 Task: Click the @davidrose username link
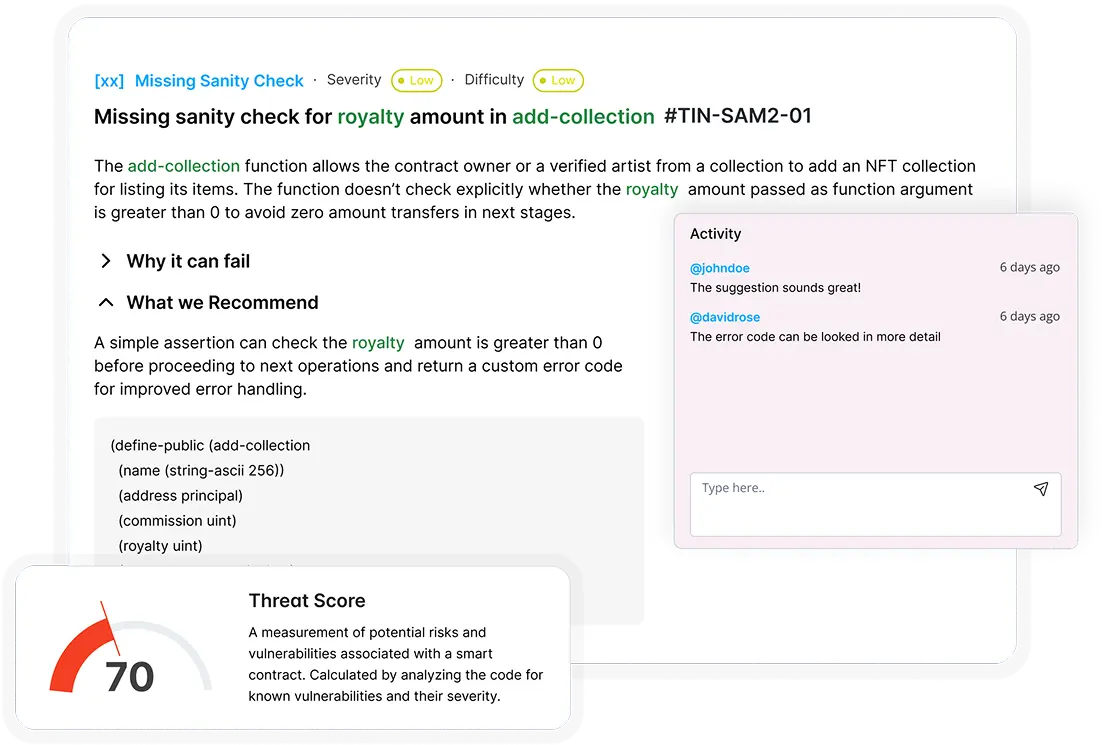[725, 317]
